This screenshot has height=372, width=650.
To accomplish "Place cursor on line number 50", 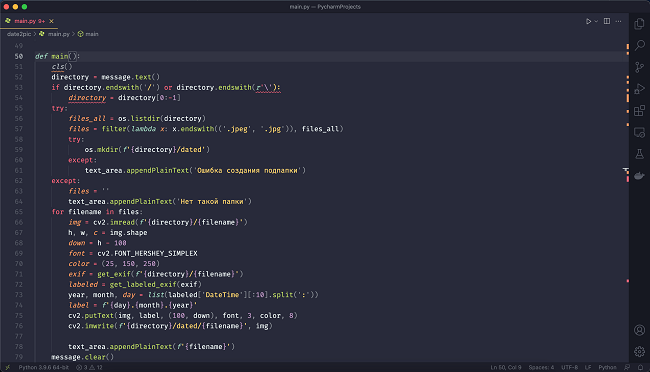I will tap(19, 56).
